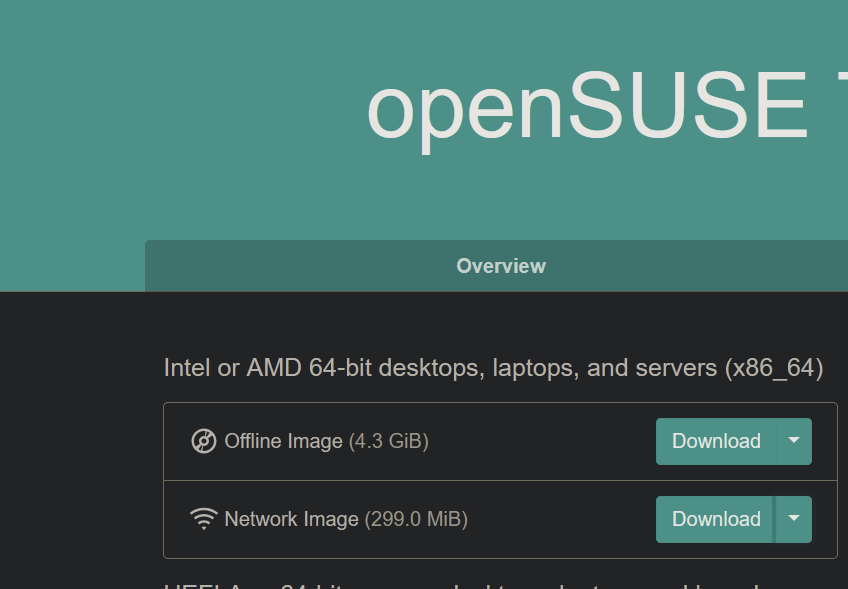Select the x86_64 desktops and servers heading
The image size is (848, 589).
coord(493,368)
